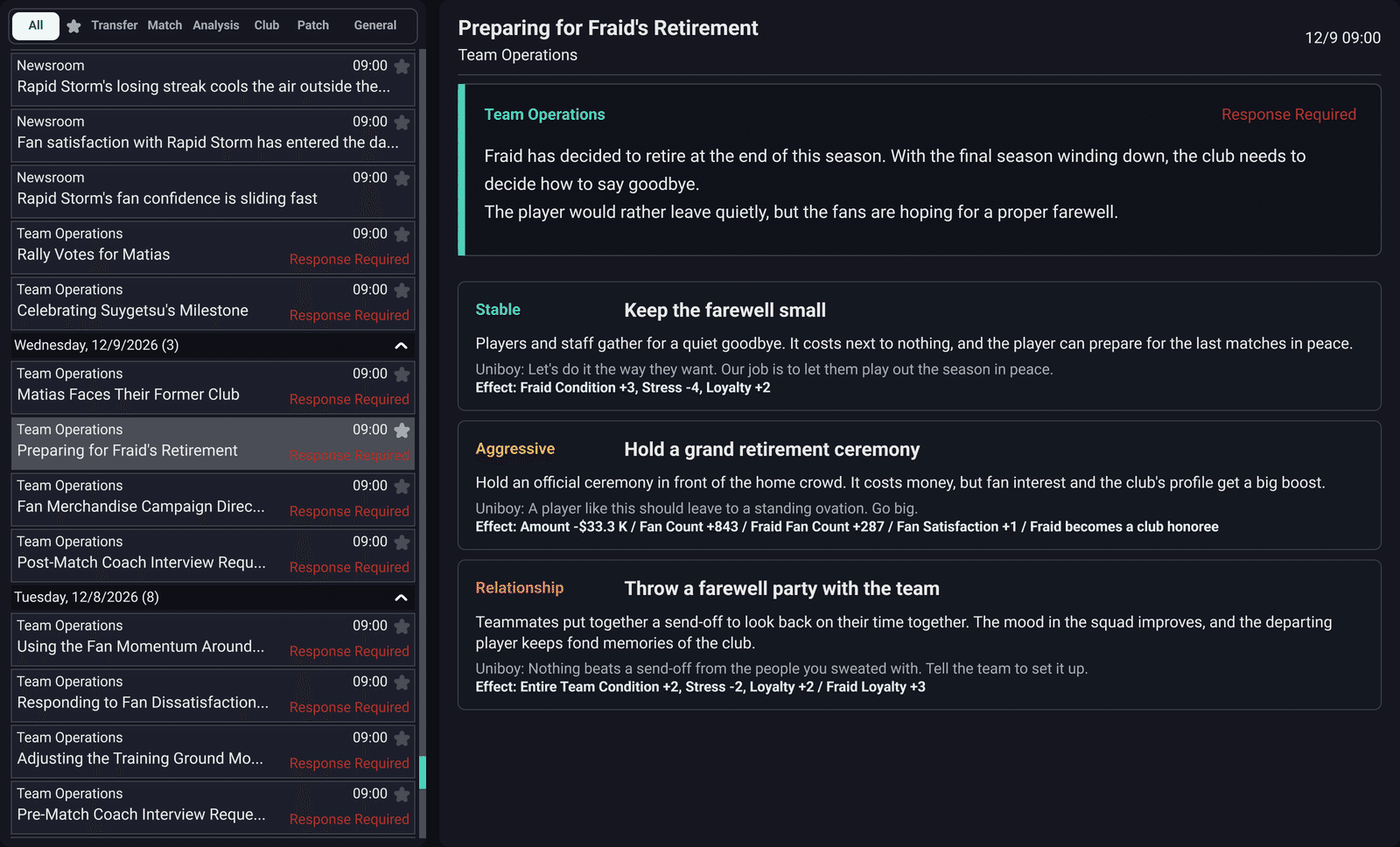Image resolution: width=1400 pixels, height=847 pixels.
Task: Open the Pre-Match Coach Interview request
Action: pyautogui.click(x=213, y=806)
